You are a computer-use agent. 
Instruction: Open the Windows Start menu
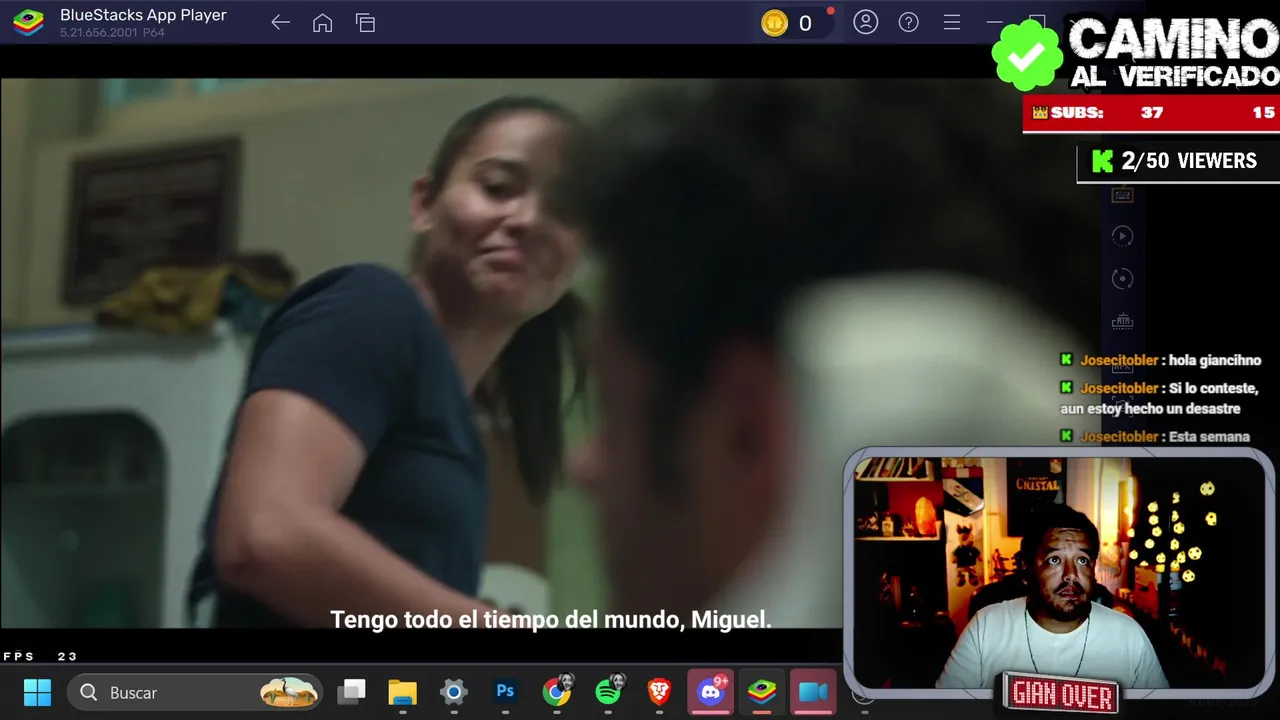point(37,692)
